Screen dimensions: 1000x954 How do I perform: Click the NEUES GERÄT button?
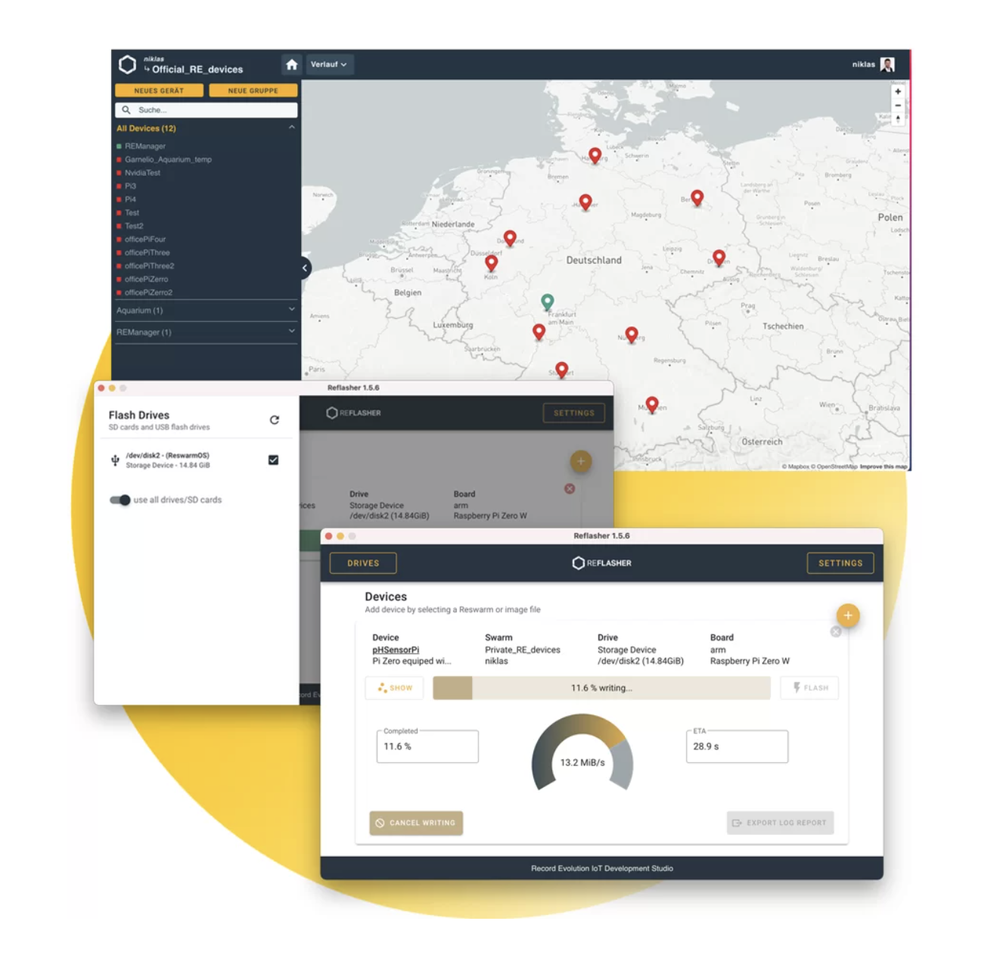pos(159,91)
